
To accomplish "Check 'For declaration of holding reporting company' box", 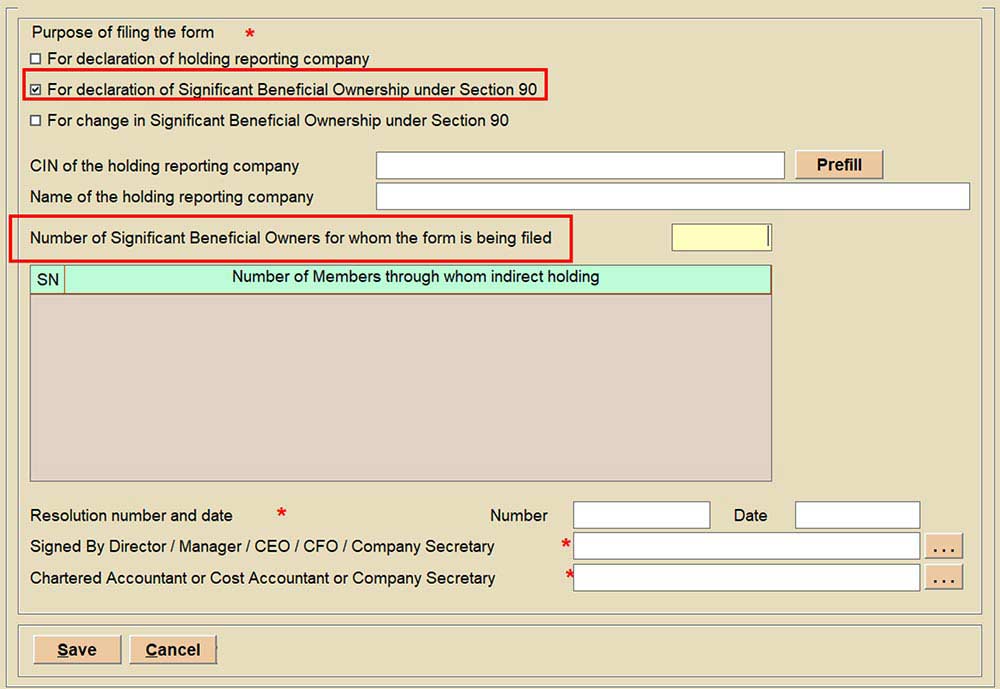I will [36, 60].
